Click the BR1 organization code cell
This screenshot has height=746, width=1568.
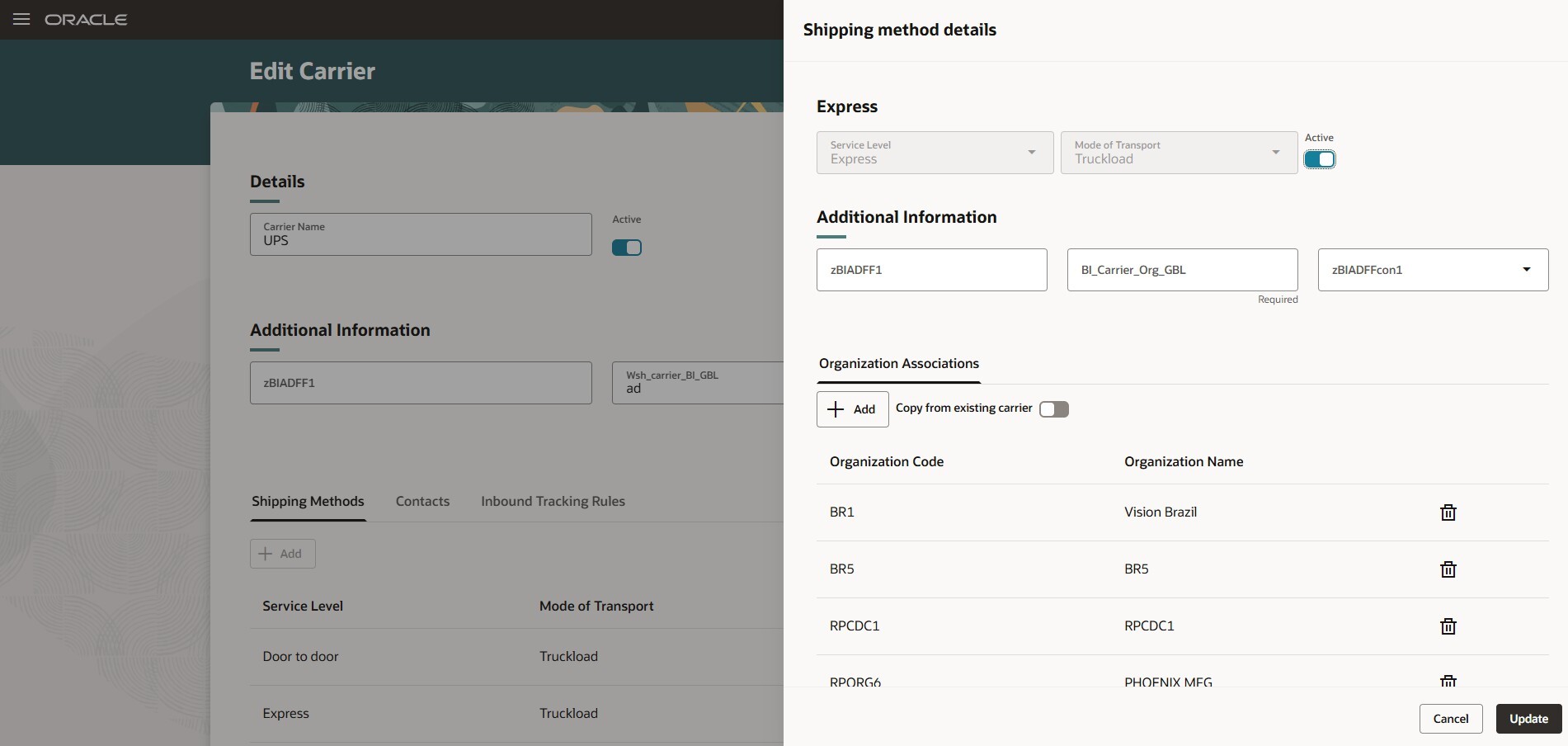(841, 512)
